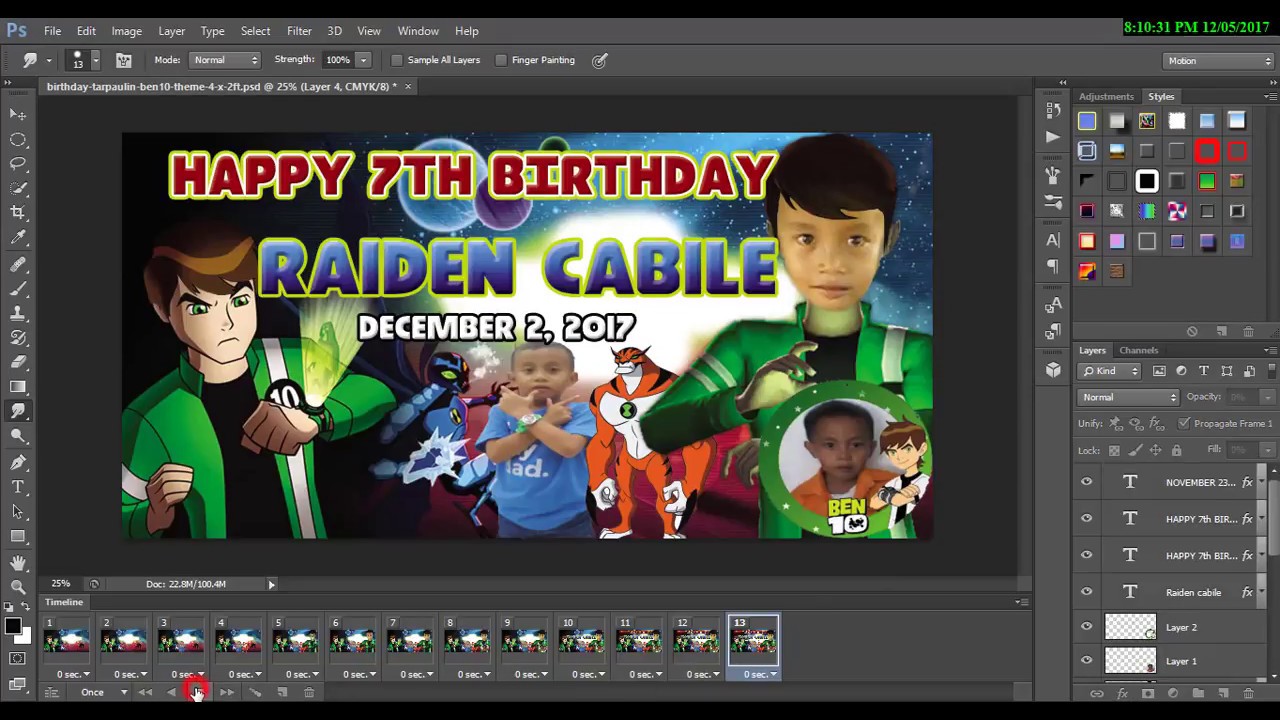Image resolution: width=1280 pixels, height=720 pixels.
Task: Open the 3D panel cube icon
Action: [x=1053, y=370]
